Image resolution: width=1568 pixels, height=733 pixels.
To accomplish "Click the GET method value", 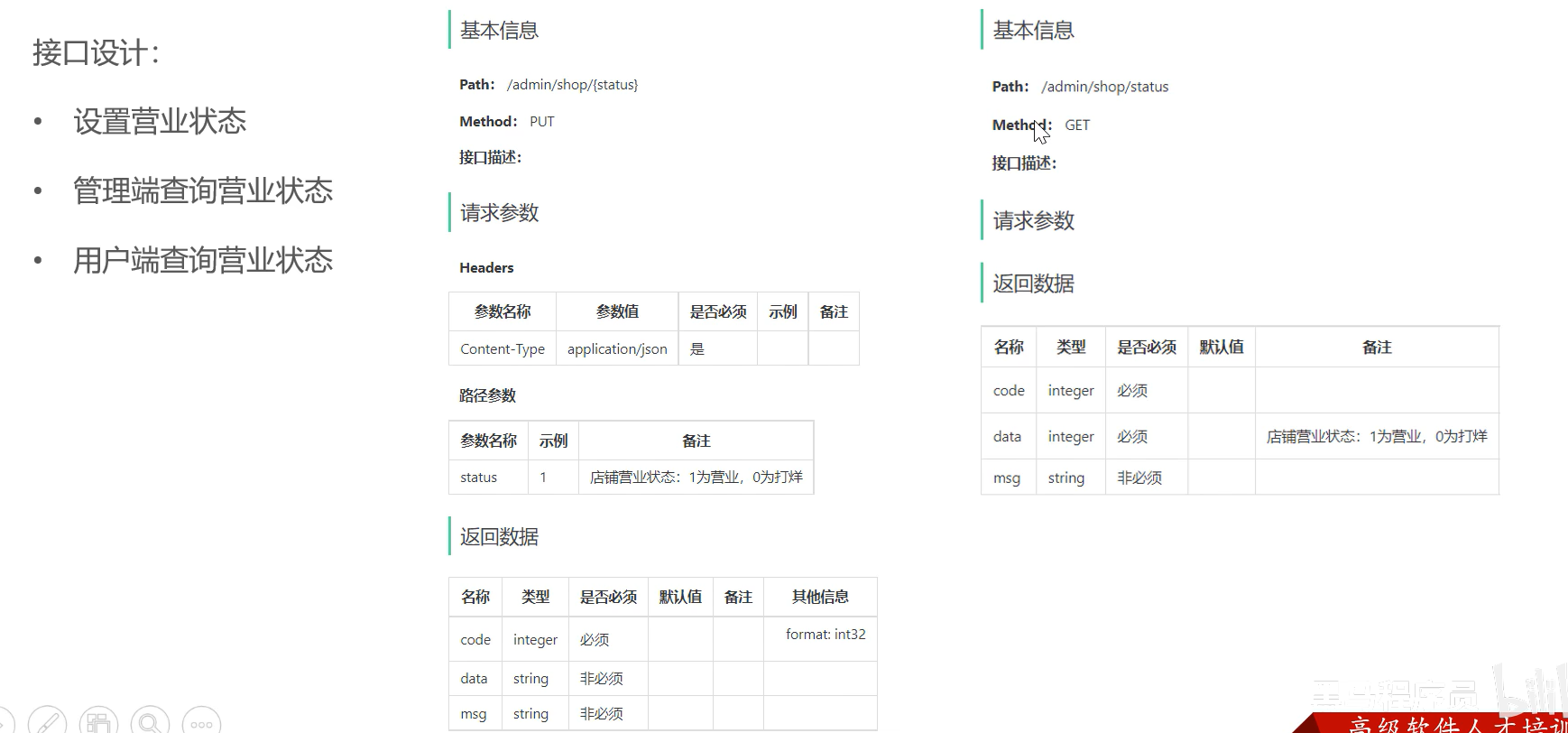I will coord(1076,125).
